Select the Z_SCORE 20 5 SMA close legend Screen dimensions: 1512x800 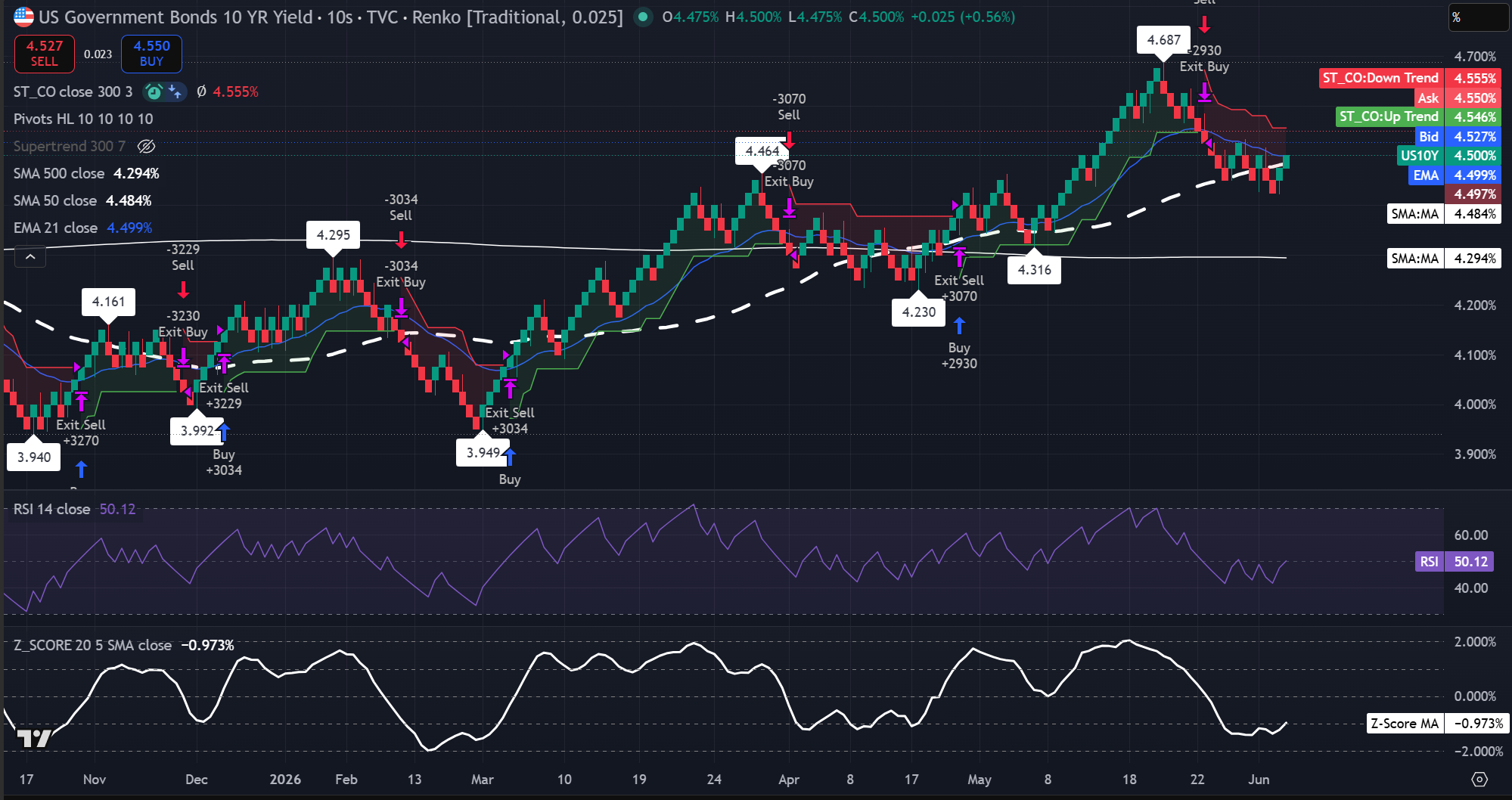coord(92,645)
